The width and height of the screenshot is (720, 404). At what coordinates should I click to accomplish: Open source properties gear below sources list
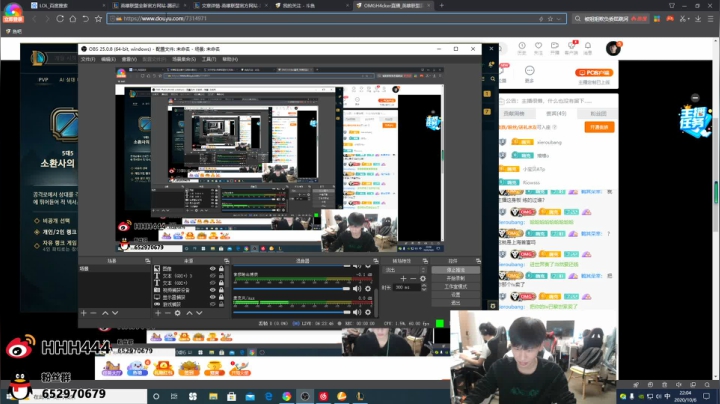178,313
